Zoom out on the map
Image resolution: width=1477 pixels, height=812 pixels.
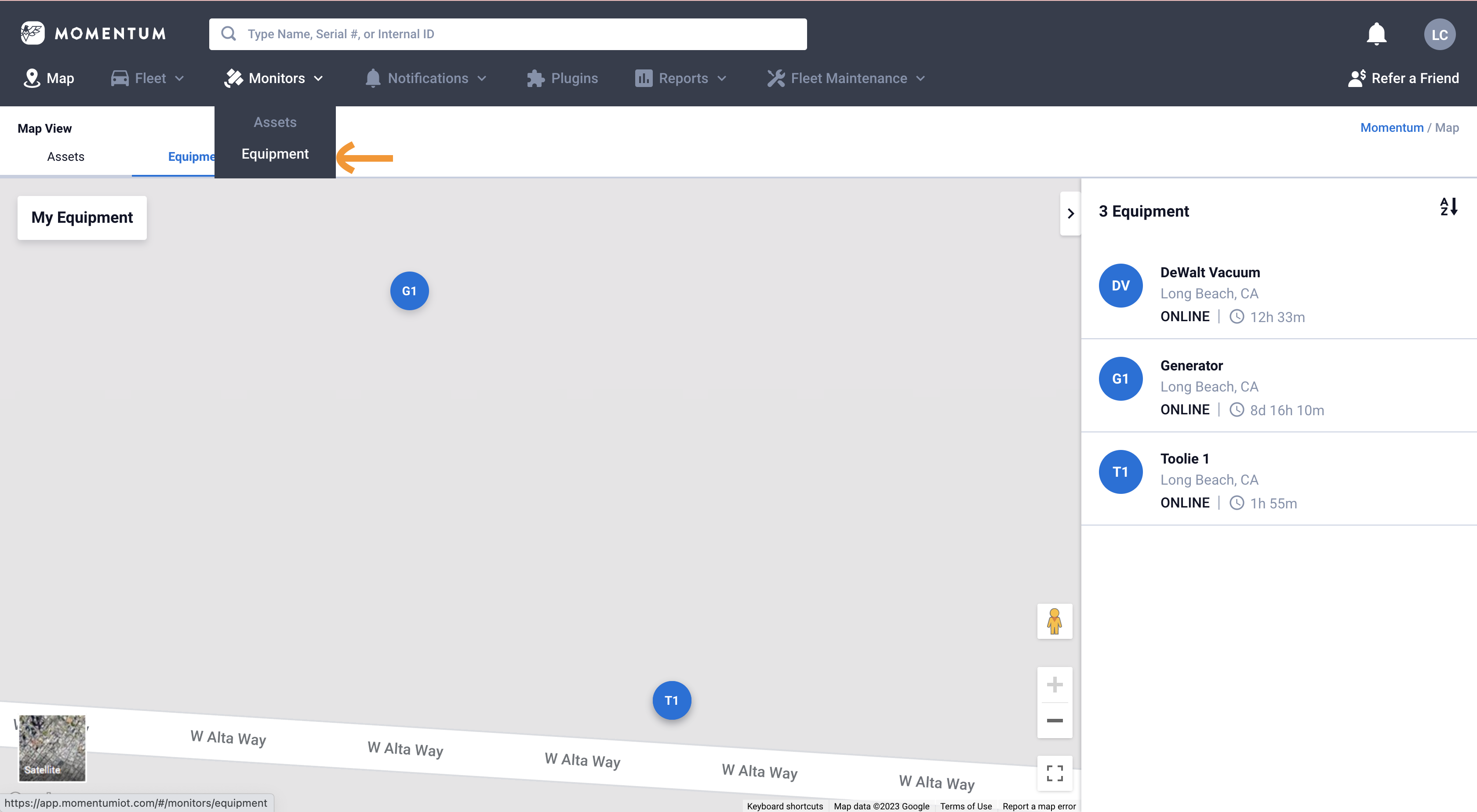click(1055, 720)
